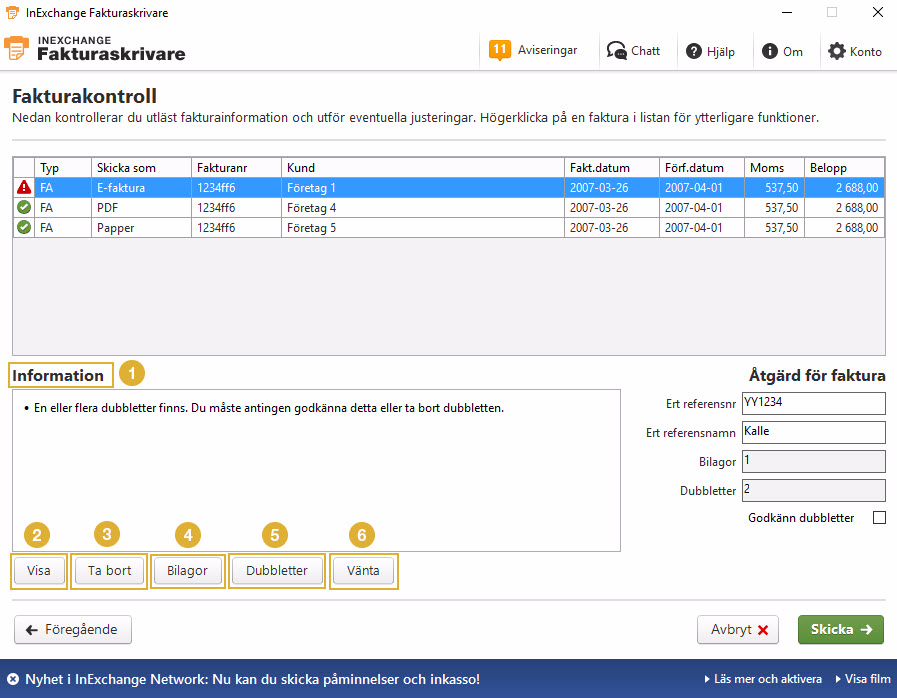Sort by the Fakturanr column header

[236, 168]
